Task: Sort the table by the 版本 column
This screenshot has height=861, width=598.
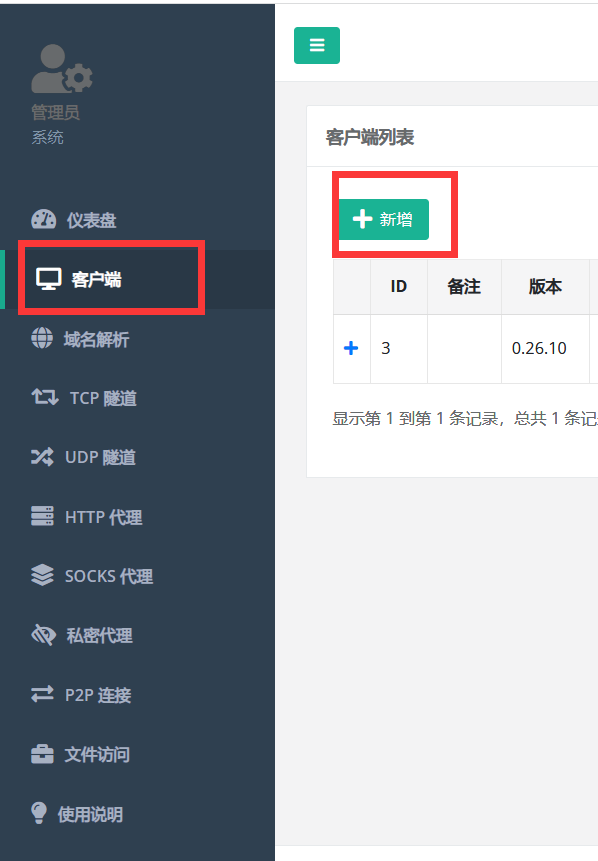Action: point(545,287)
